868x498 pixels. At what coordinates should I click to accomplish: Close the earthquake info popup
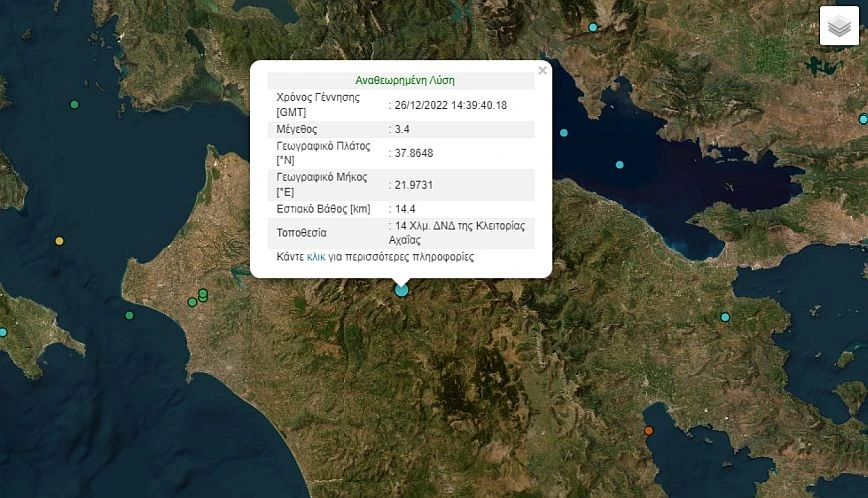542,71
